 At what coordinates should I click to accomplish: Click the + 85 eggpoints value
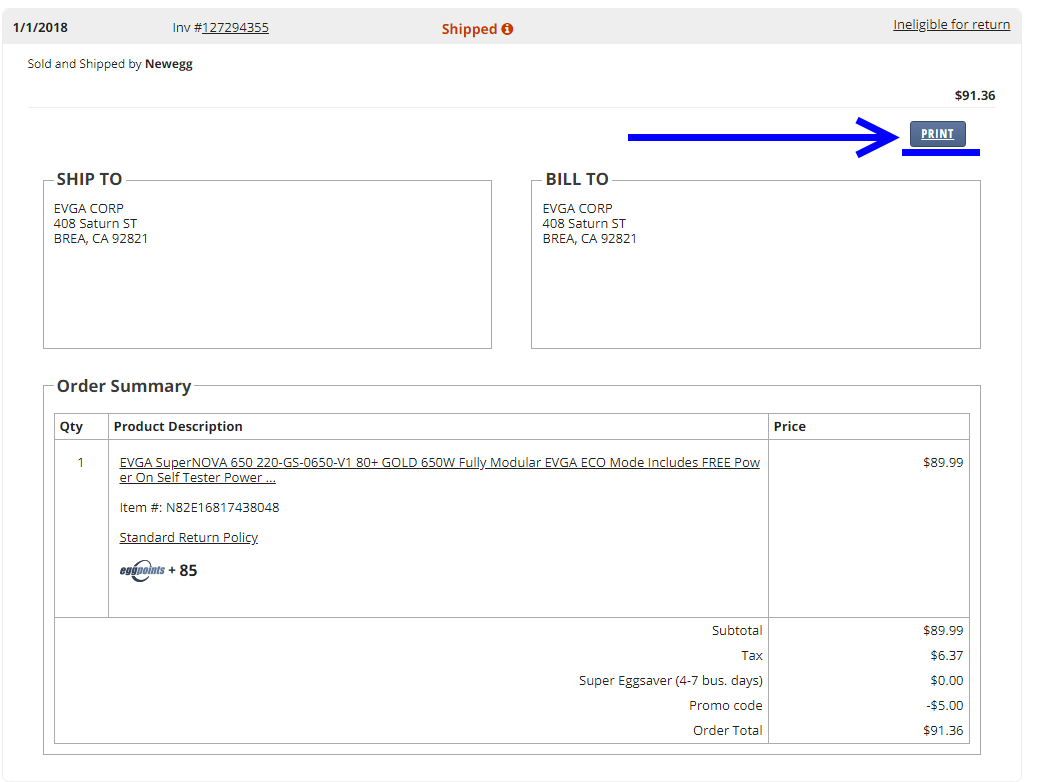(x=183, y=570)
